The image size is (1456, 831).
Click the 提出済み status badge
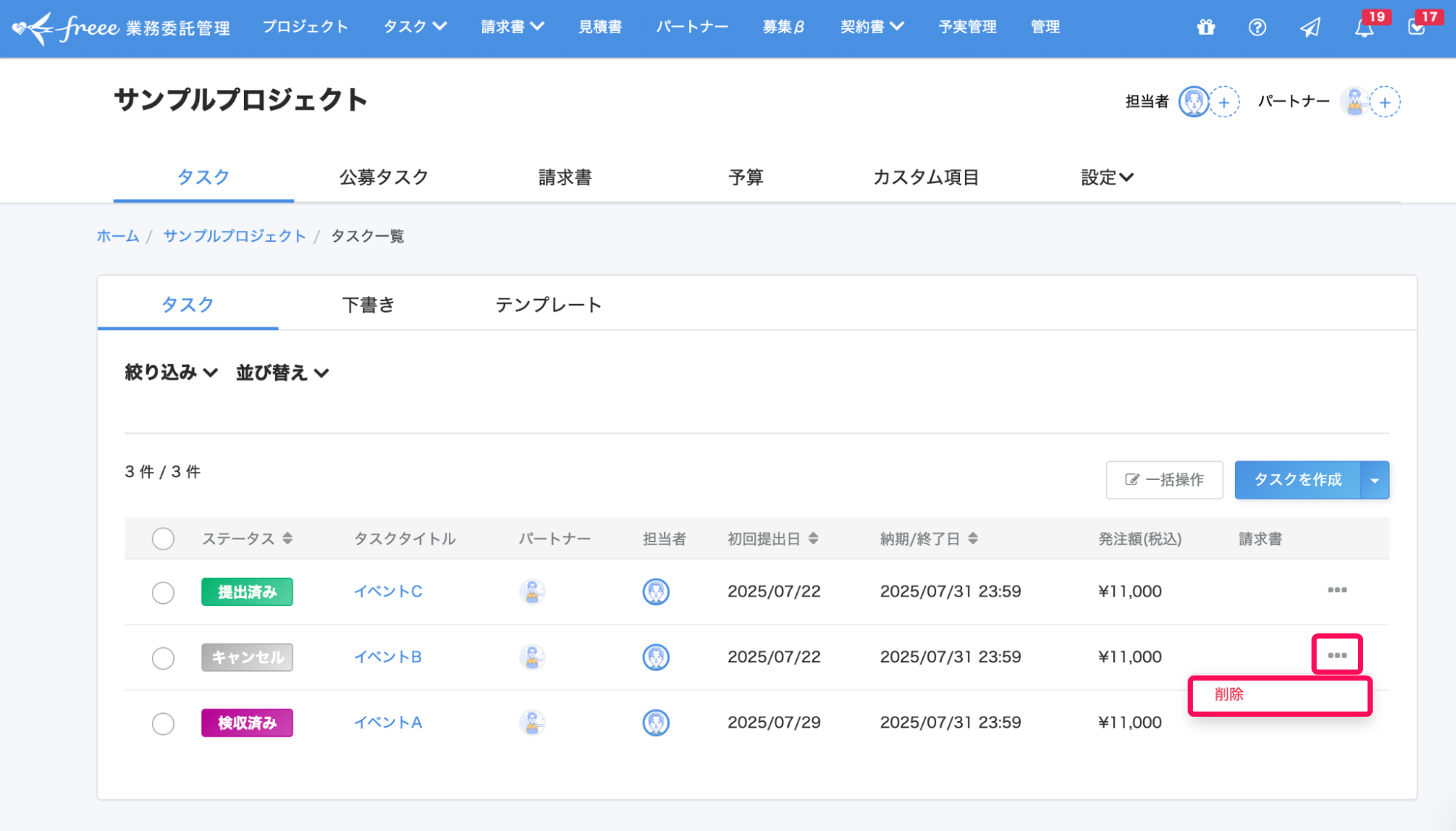click(x=247, y=592)
